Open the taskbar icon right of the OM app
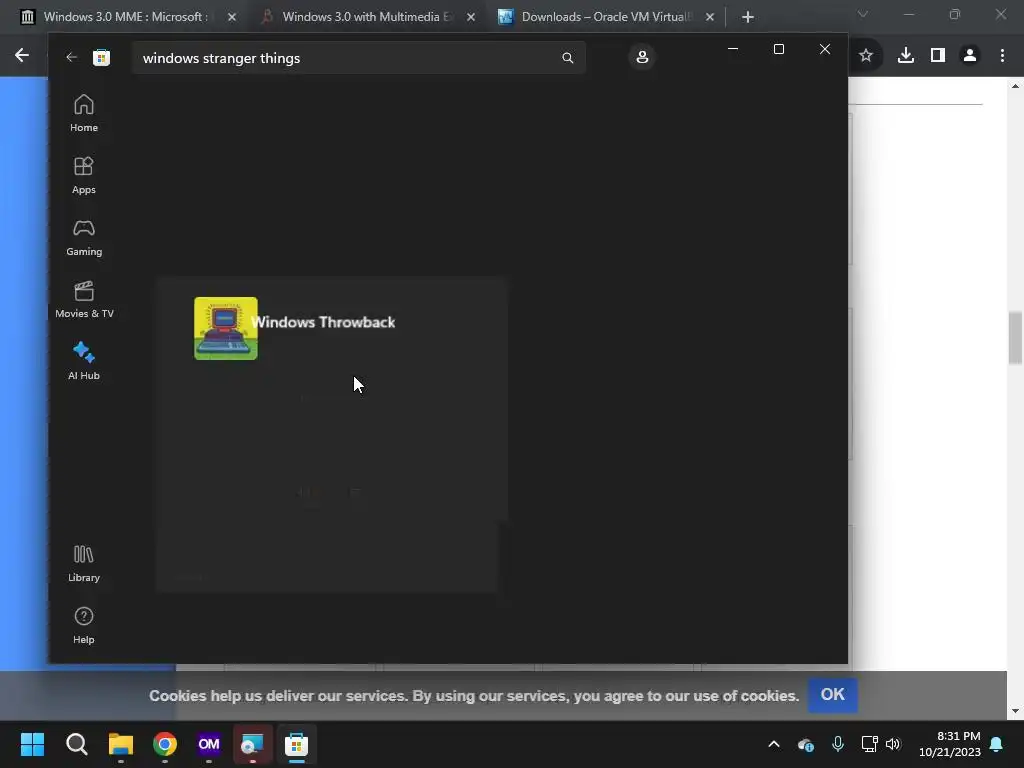The width and height of the screenshot is (1024, 768). 253,744
